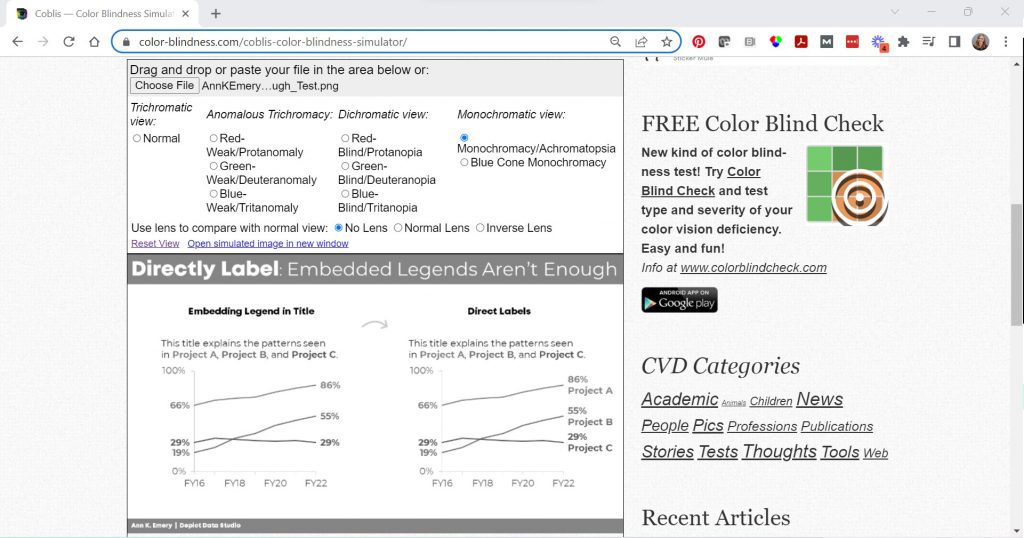The height and width of the screenshot is (538, 1024).
Task: Click the Color Blind Check target image
Action: click(x=847, y=185)
